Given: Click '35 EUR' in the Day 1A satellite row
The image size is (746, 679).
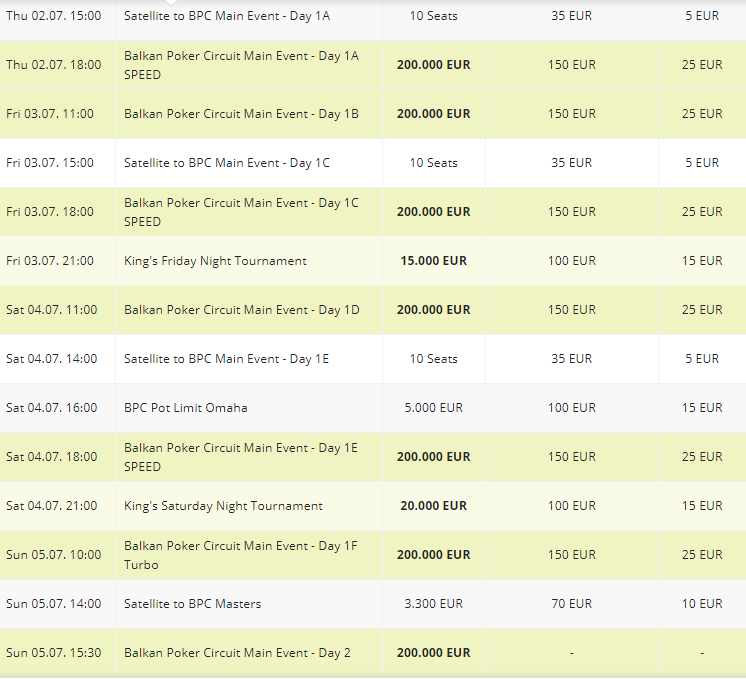Looking at the screenshot, I should click(x=571, y=16).
